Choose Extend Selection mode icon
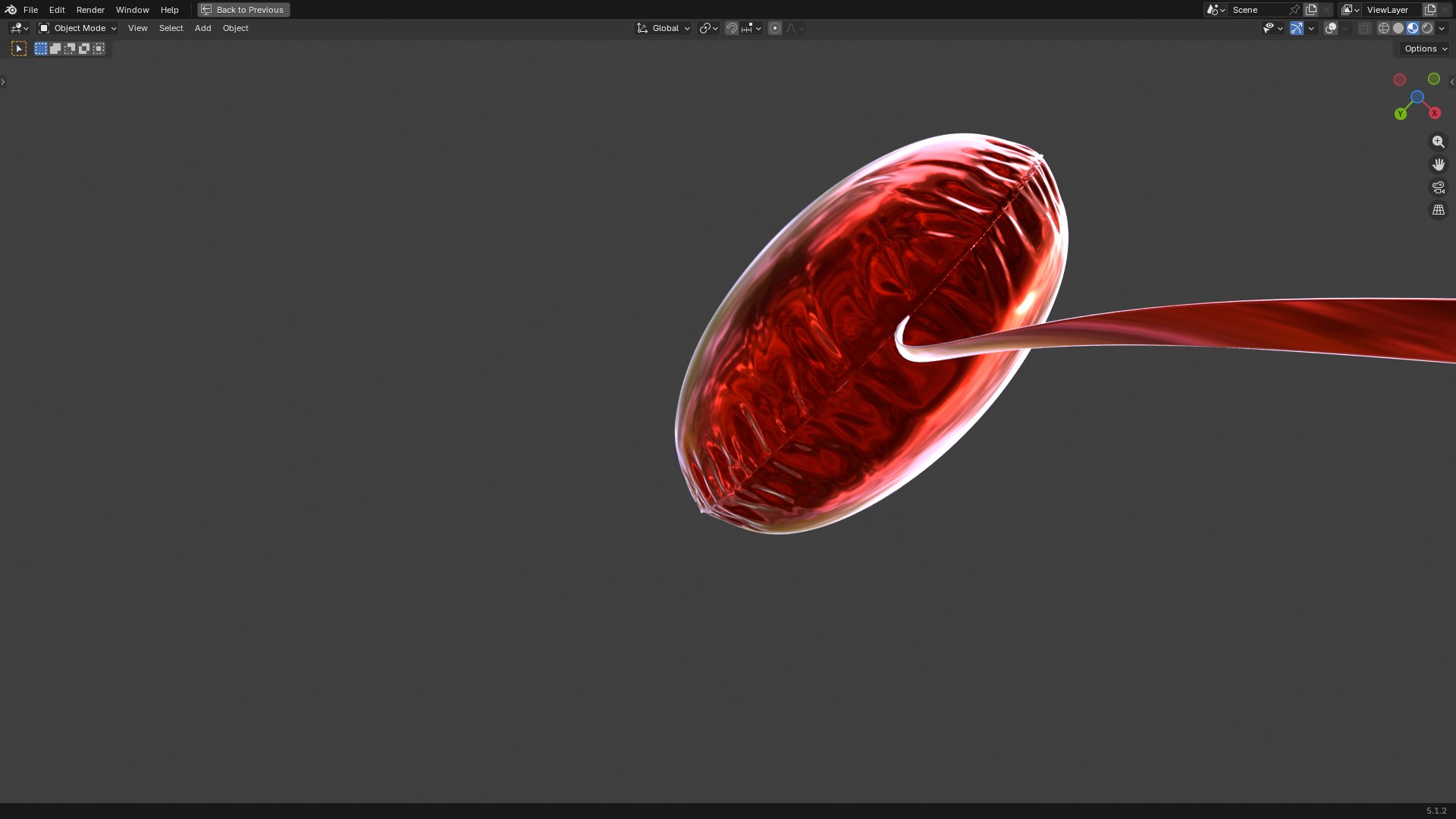This screenshot has height=819, width=1456. click(x=55, y=49)
